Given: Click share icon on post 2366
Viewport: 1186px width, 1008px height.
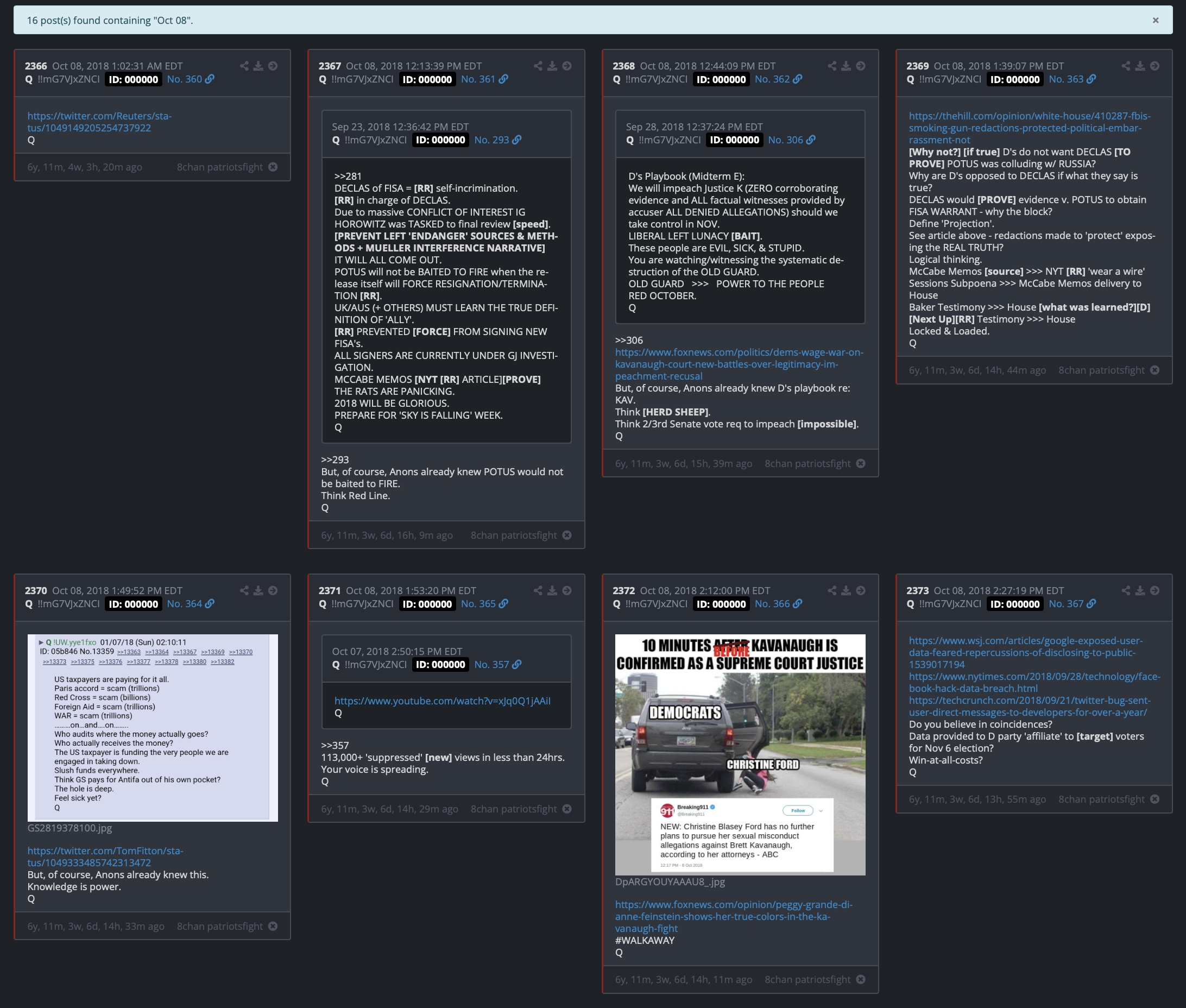Looking at the screenshot, I should (244, 66).
